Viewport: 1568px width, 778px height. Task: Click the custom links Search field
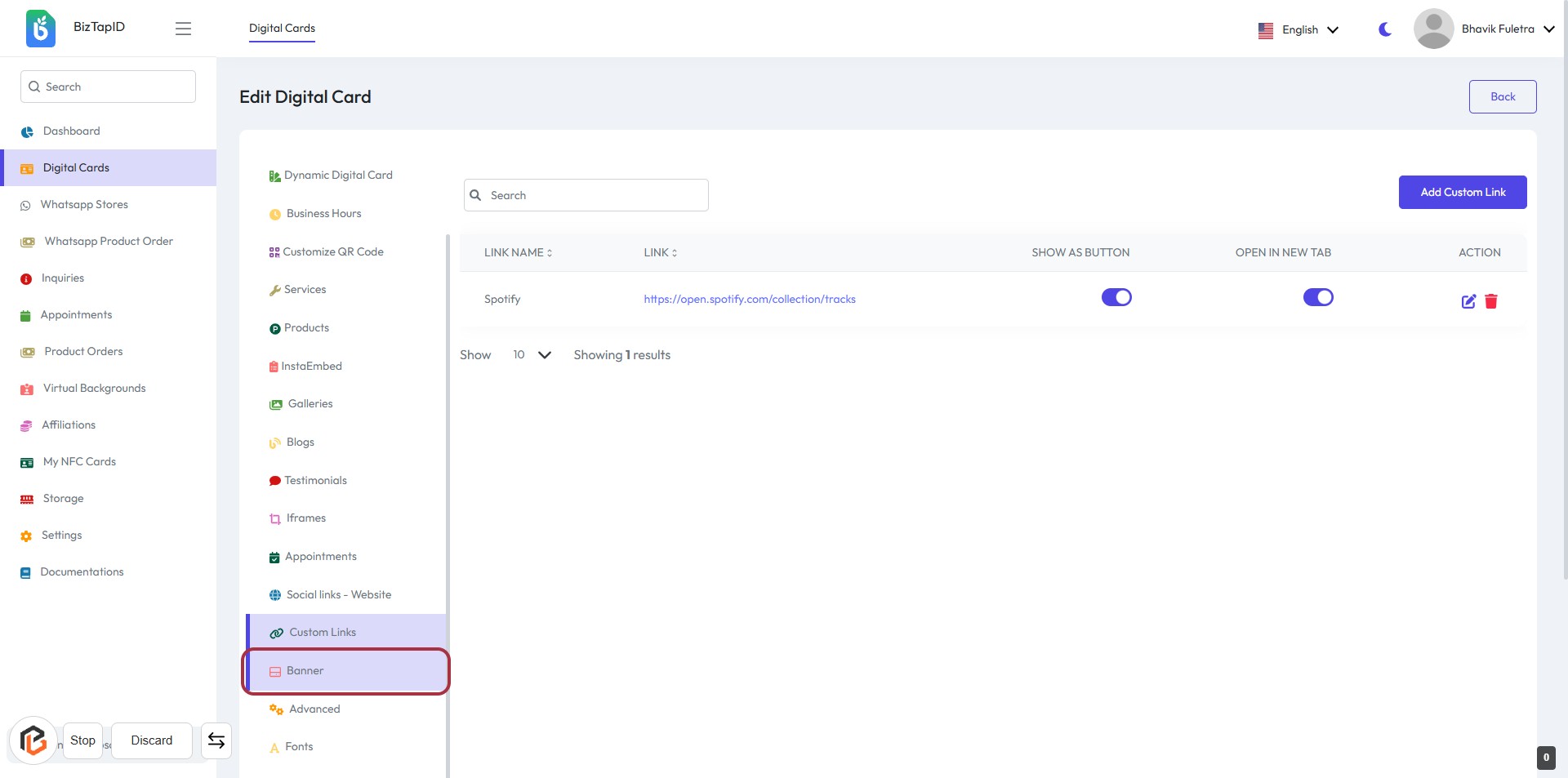click(586, 195)
